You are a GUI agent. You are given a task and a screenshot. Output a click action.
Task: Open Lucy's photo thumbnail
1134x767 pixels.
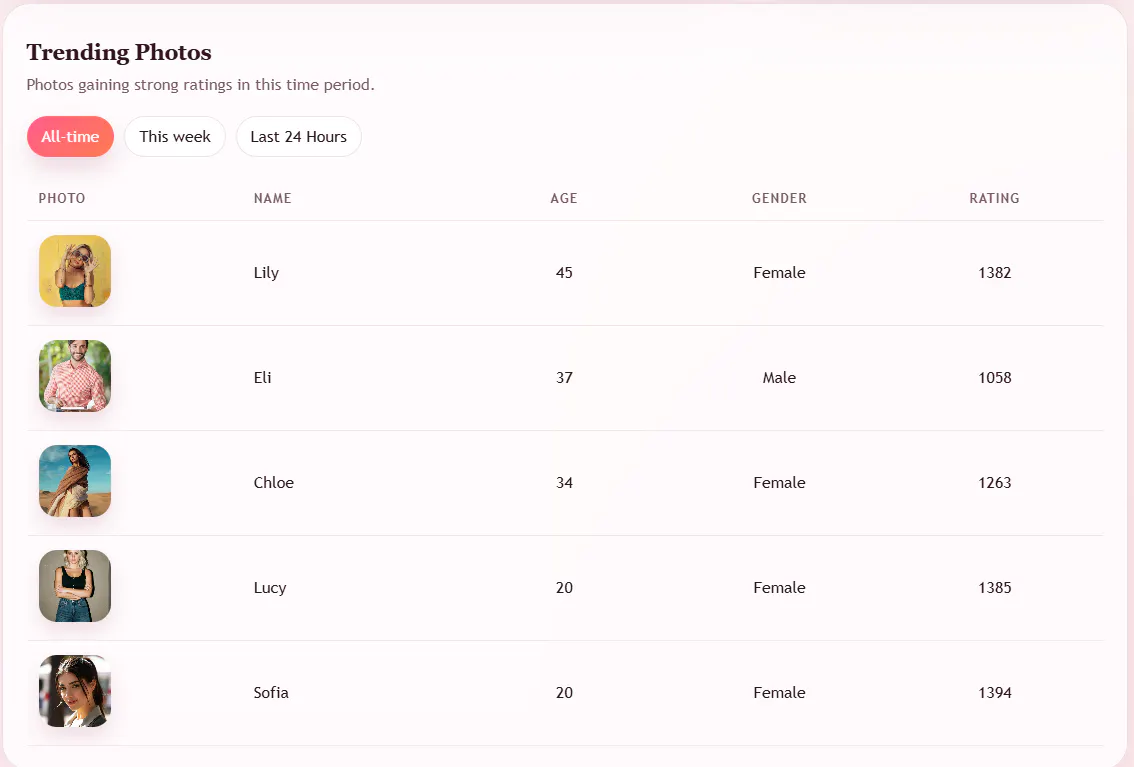[x=75, y=586]
